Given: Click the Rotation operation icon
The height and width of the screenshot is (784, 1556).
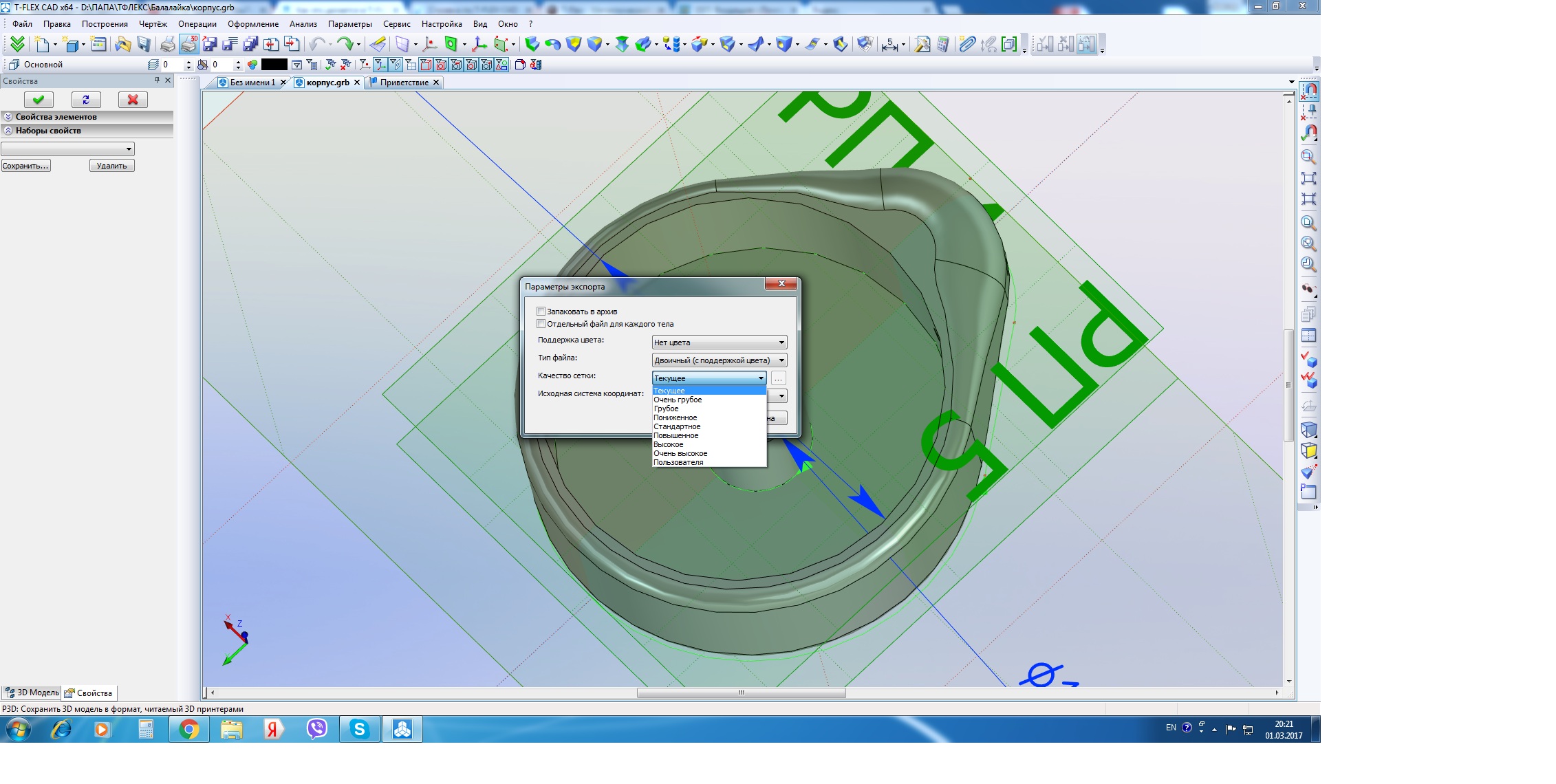Looking at the screenshot, I should (552, 45).
